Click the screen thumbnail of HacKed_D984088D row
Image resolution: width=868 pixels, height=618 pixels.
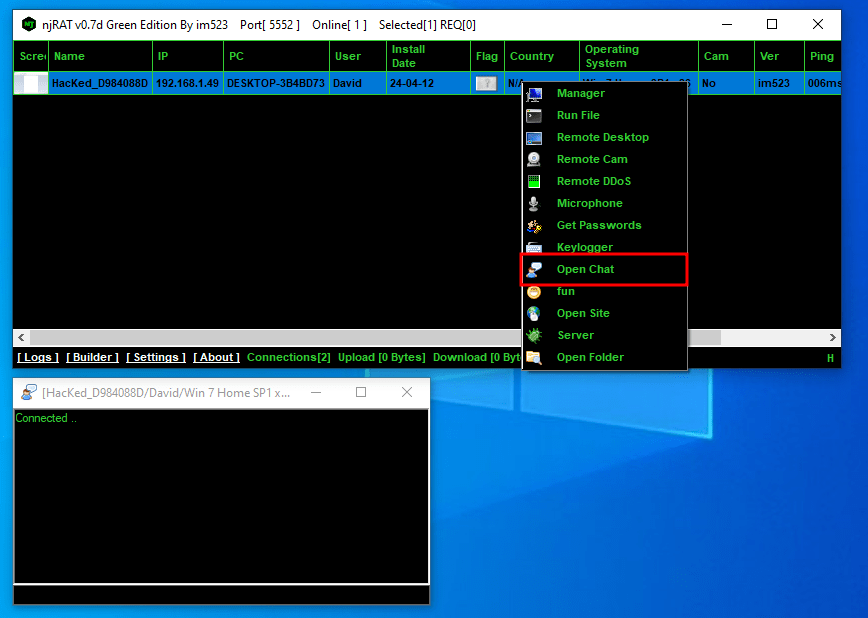tap(31, 83)
